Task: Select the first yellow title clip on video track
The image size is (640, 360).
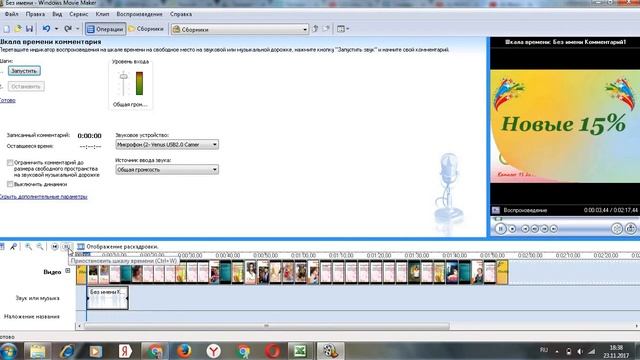Action: coord(81,272)
